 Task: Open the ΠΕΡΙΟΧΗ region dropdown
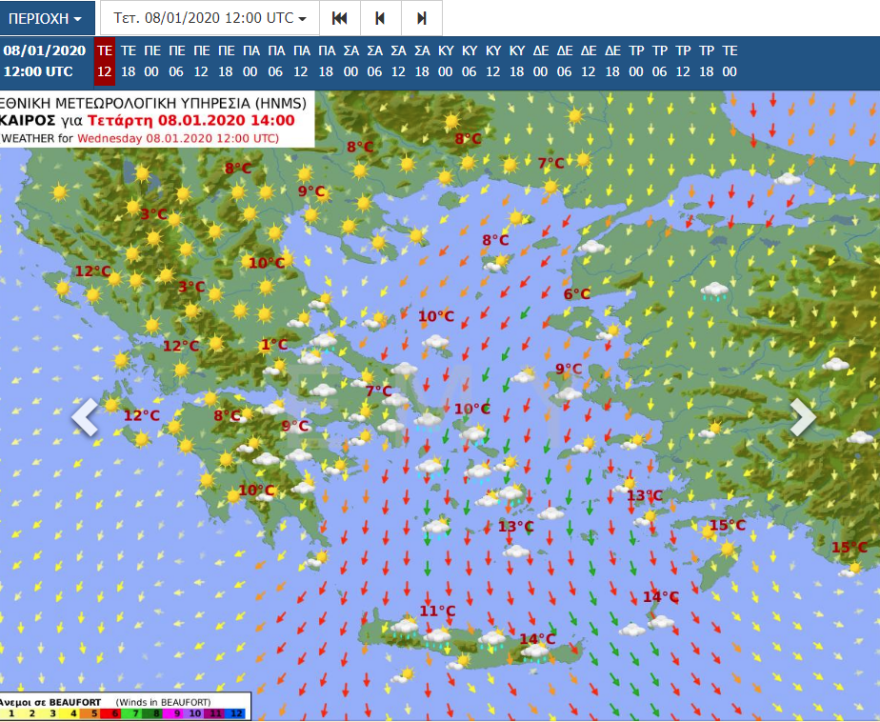pos(46,18)
